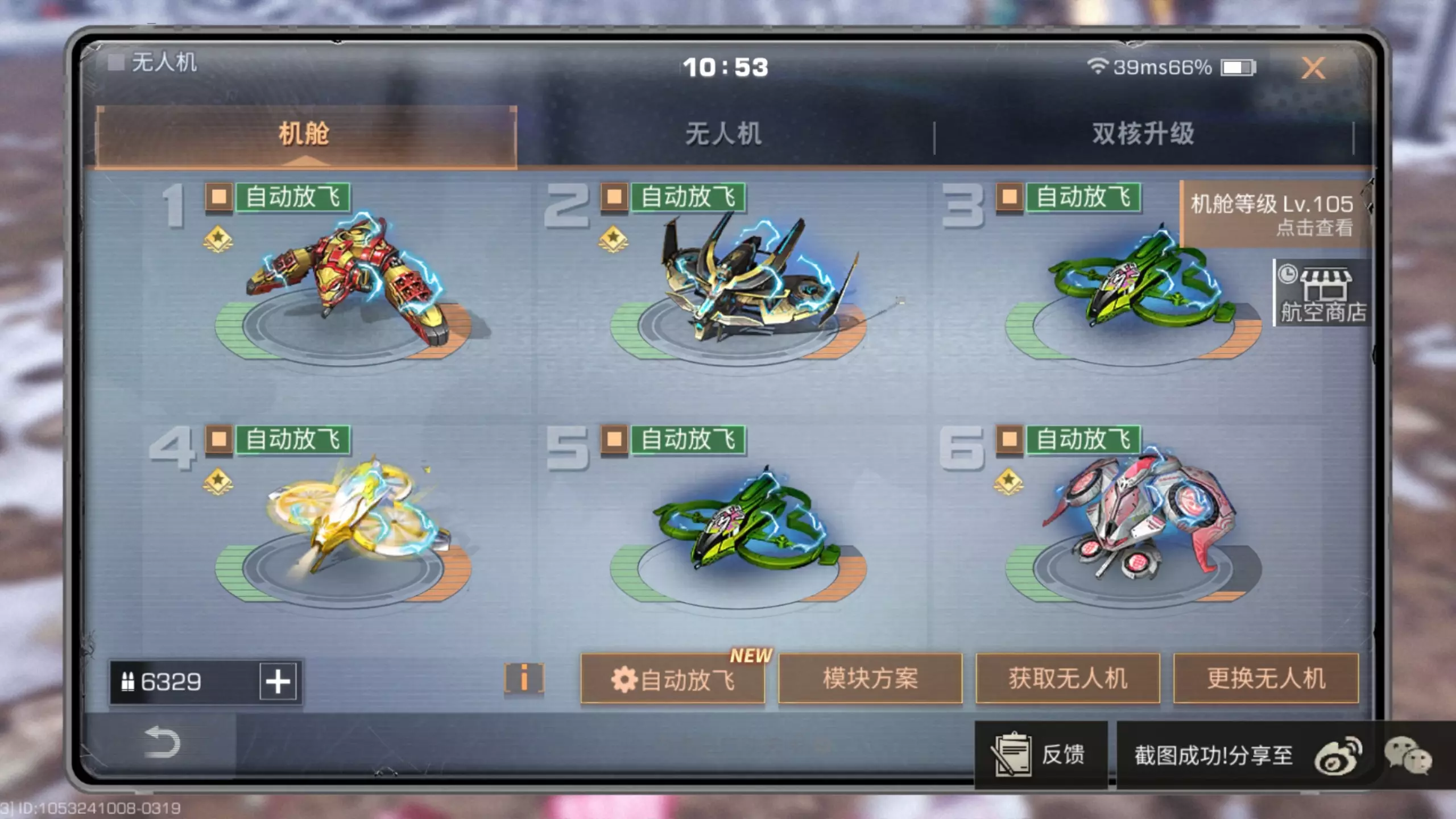Switch to the 双核升级 tab

point(1143,134)
